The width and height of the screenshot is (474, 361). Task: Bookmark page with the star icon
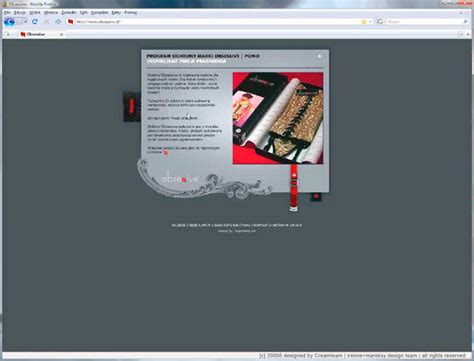coord(364,22)
